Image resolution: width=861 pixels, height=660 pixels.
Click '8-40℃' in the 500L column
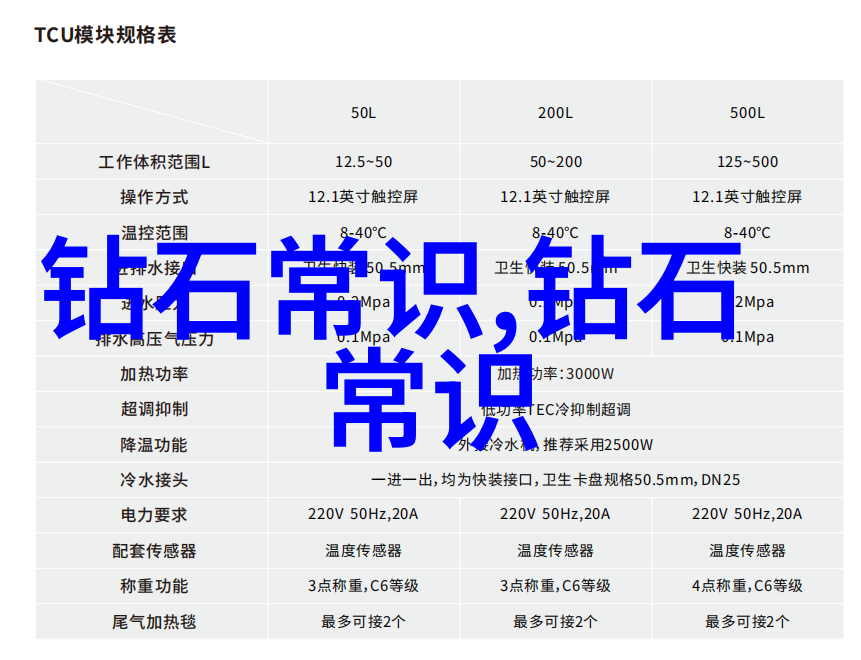(x=747, y=233)
